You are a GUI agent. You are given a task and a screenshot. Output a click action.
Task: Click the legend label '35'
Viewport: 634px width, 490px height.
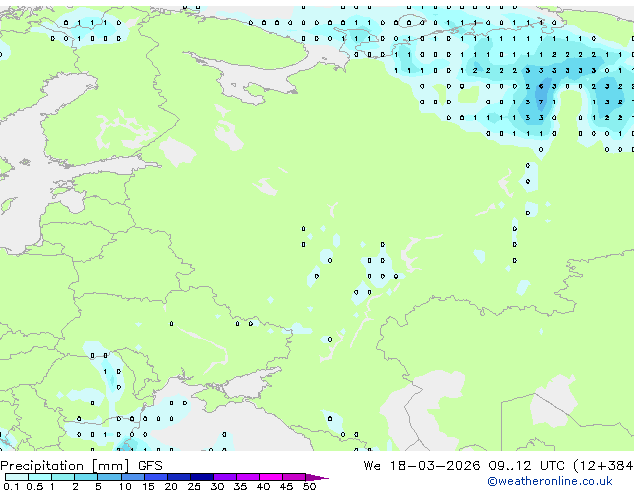240,486
